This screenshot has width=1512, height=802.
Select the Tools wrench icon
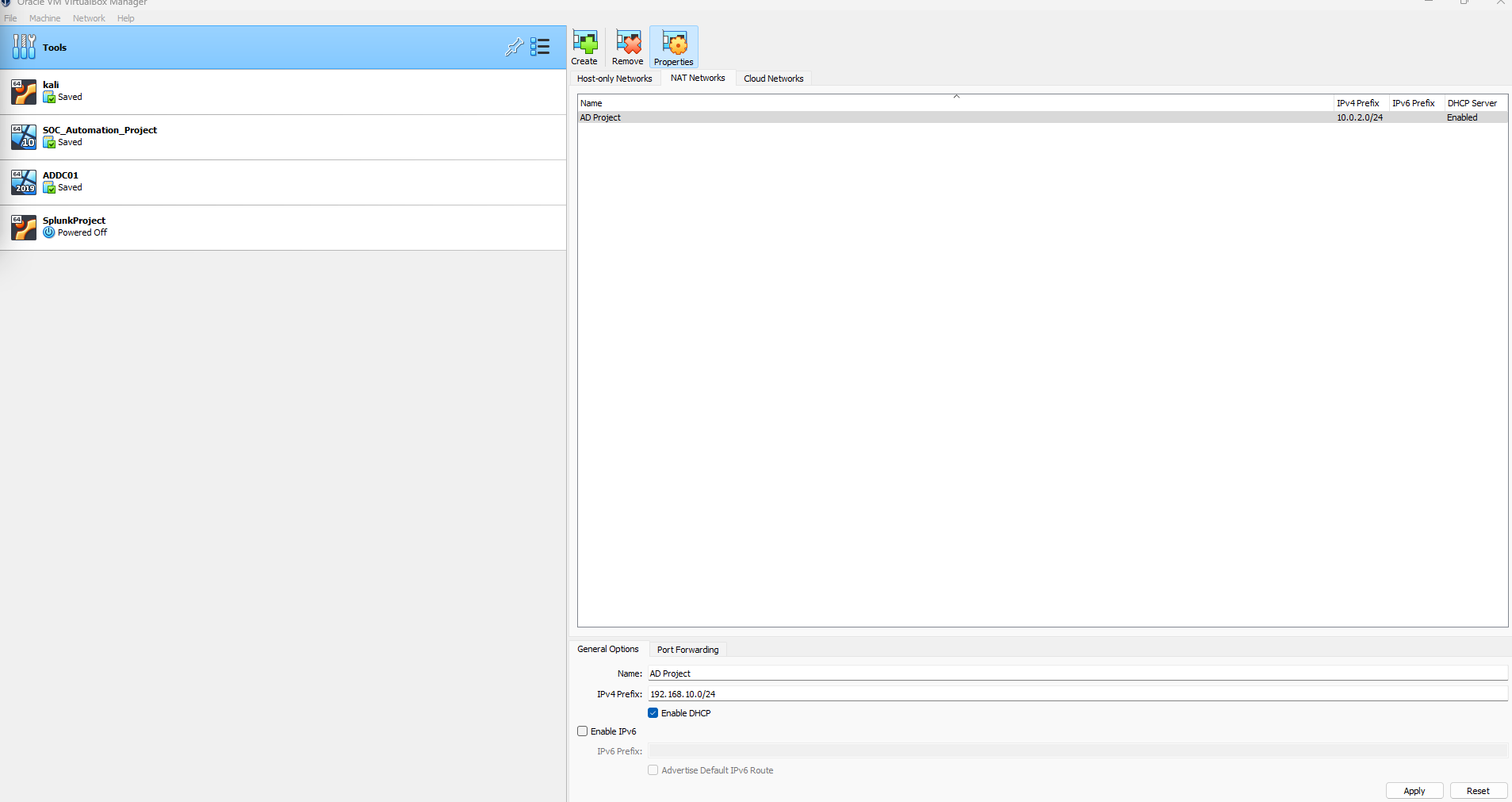tap(24, 48)
